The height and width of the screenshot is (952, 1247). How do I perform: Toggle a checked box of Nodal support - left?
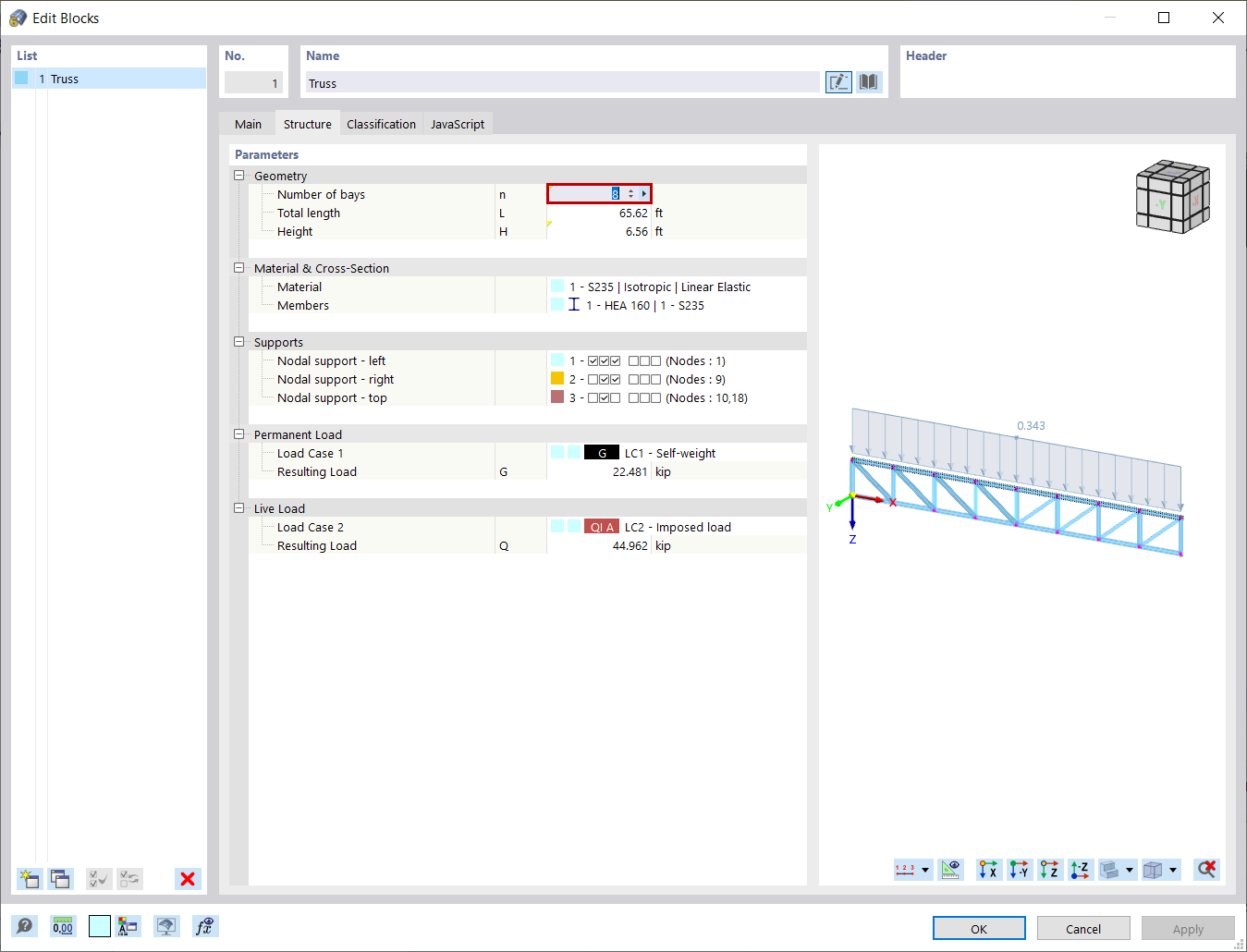pyautogui.click(x=594, y=360)
